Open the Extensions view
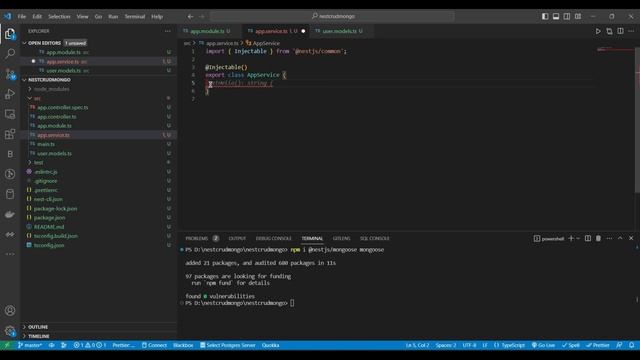 click(10, 134)
